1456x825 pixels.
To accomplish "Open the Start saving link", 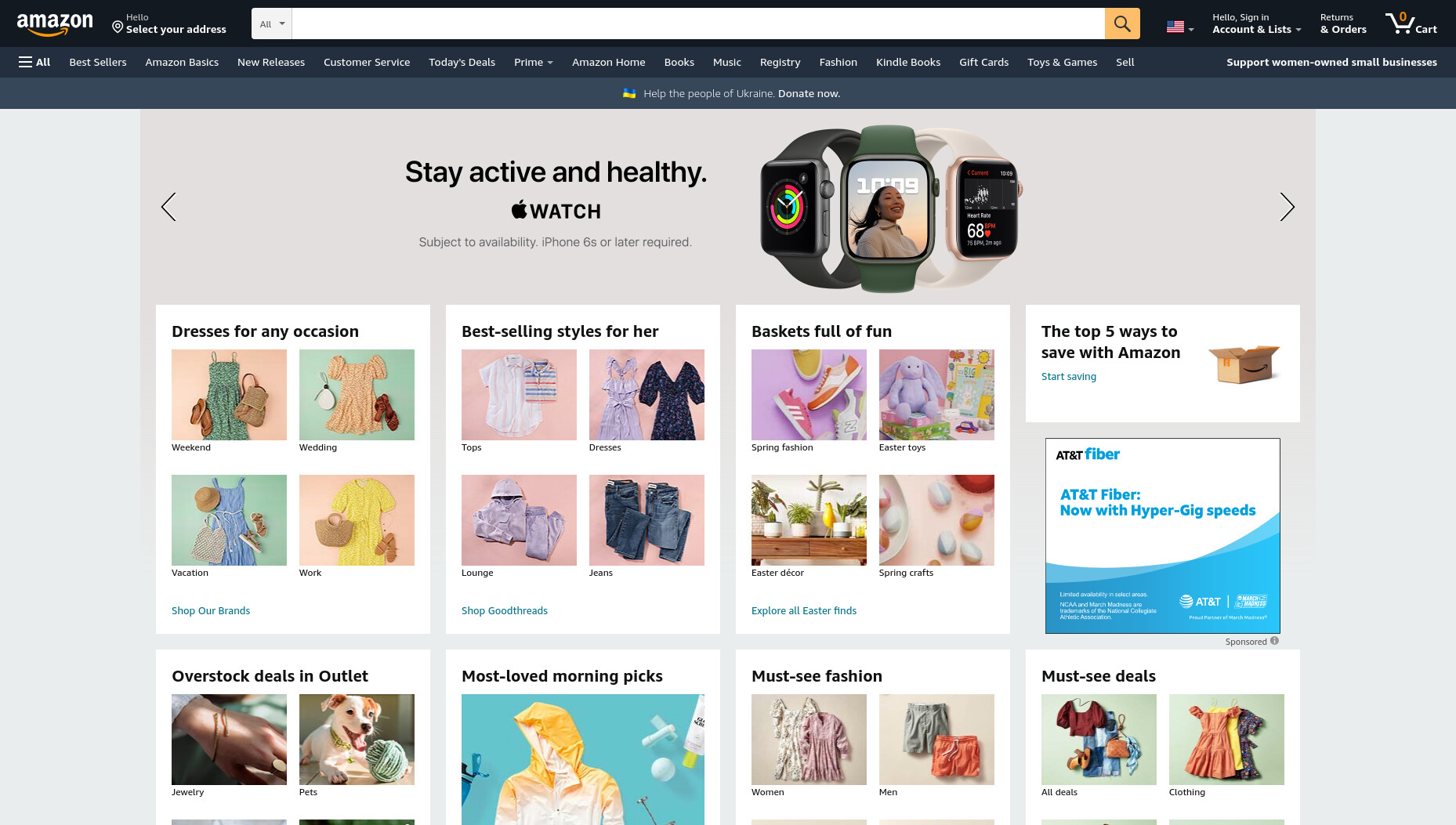I will click(x=1069, y=376).
